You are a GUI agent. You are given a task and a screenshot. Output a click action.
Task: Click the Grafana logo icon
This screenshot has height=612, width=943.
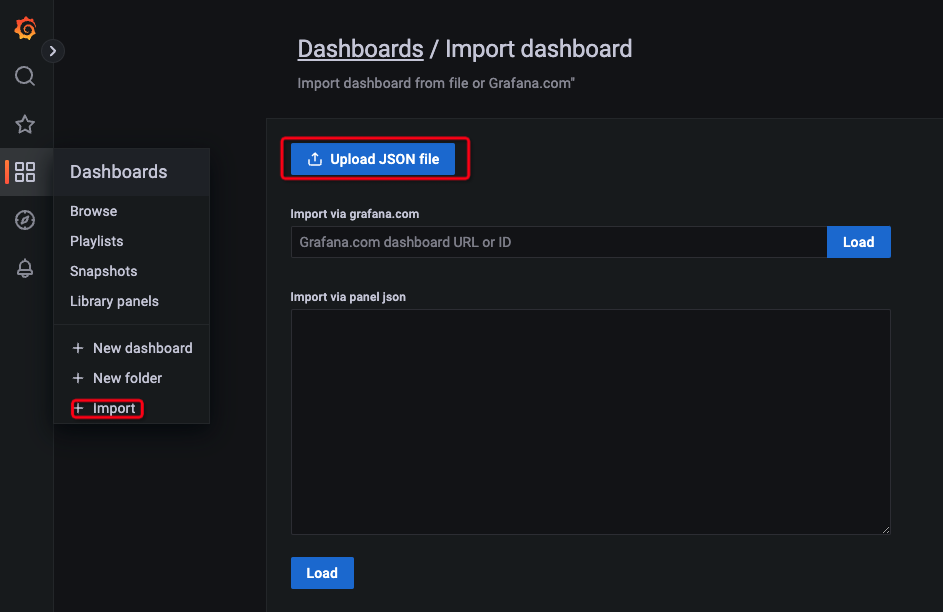(25, 28)
